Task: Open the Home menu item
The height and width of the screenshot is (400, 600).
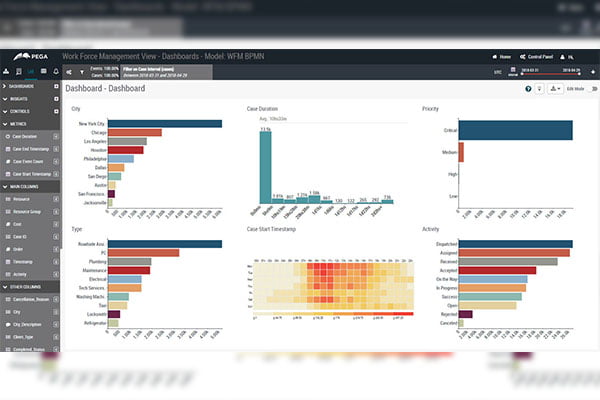Action: (504, 57)
